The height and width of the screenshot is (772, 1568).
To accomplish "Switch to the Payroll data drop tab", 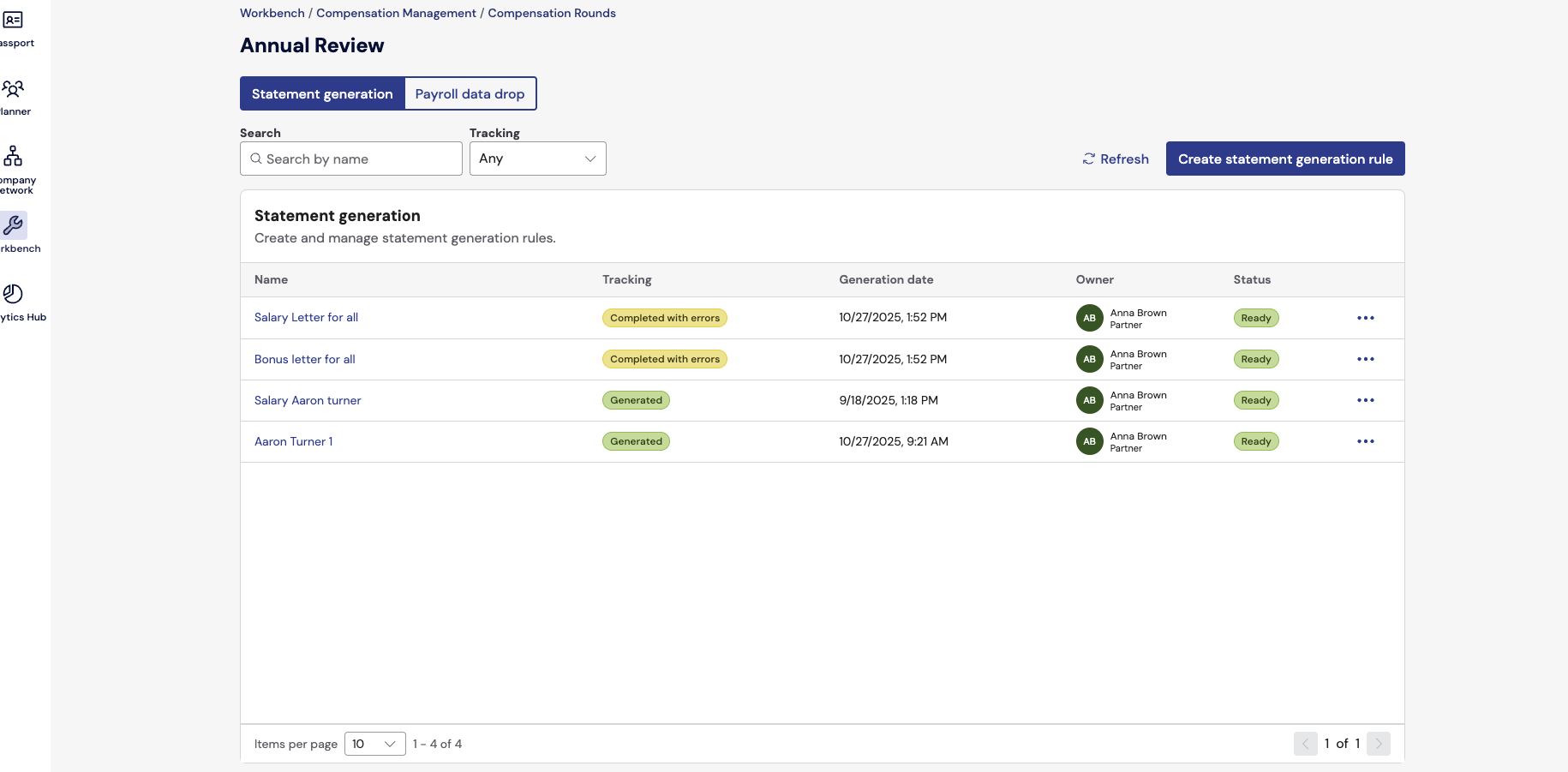I will 470,94.
